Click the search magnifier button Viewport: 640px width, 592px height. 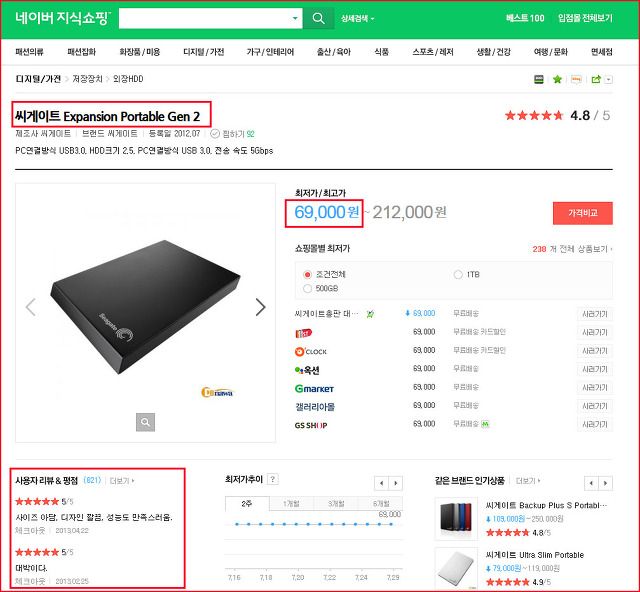pos(318,18)
